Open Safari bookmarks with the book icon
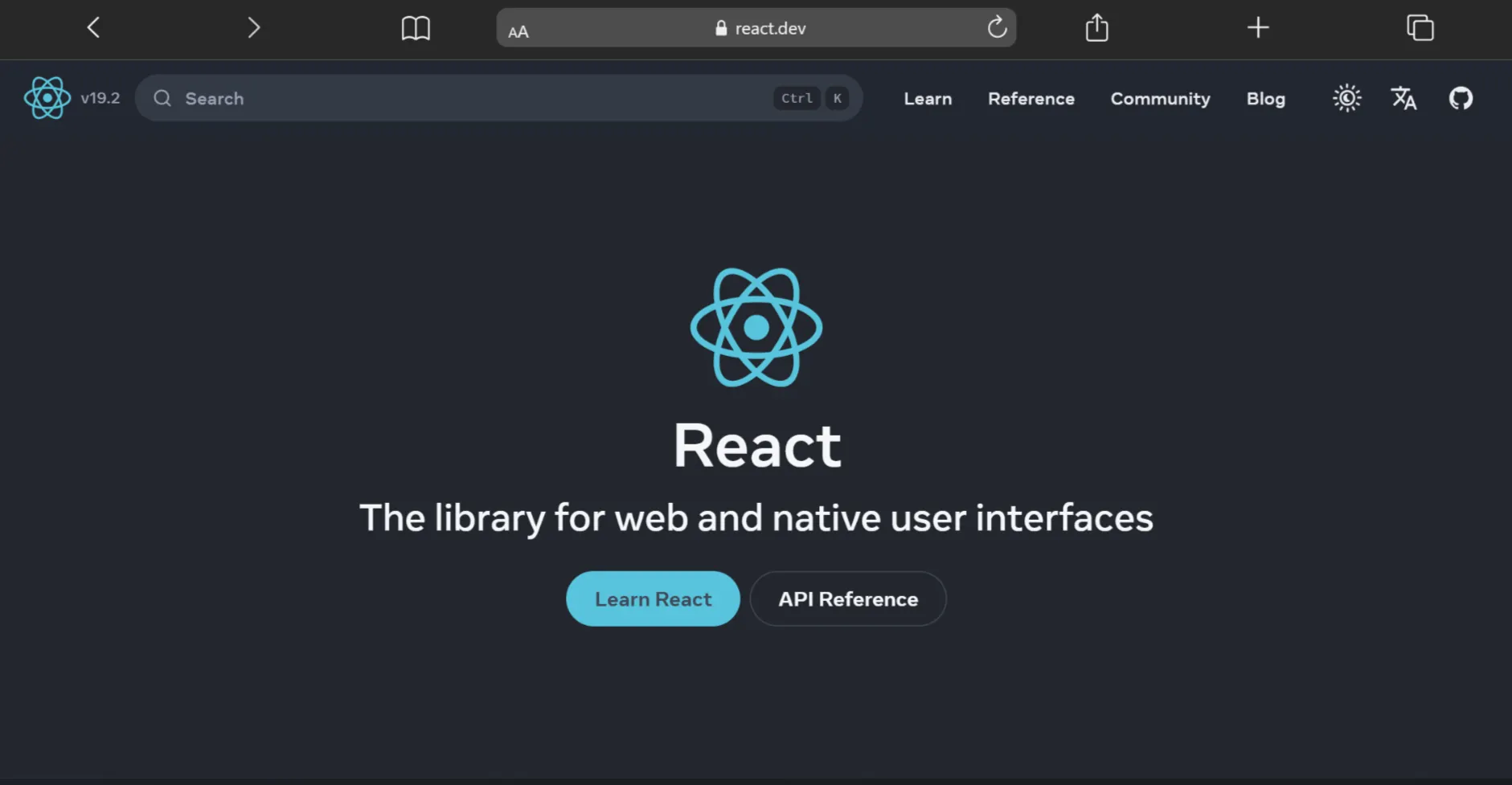The width and height of the screenshot is (1512, 785). (416, 27)
